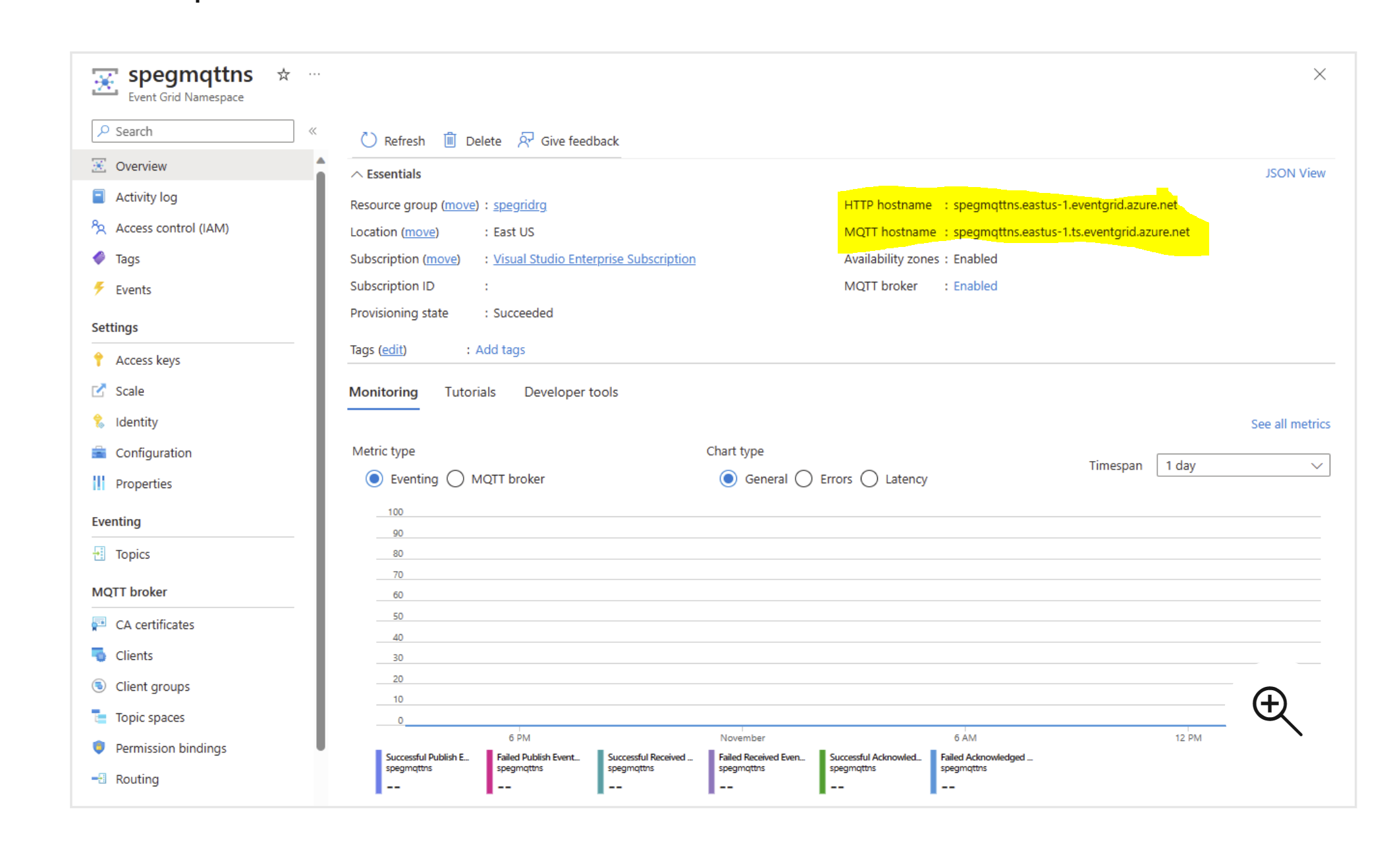Click the Successful Publish Events legend swatch
Image resolution: width=1385 pixels, height=868 pixels.
point(379,772)
